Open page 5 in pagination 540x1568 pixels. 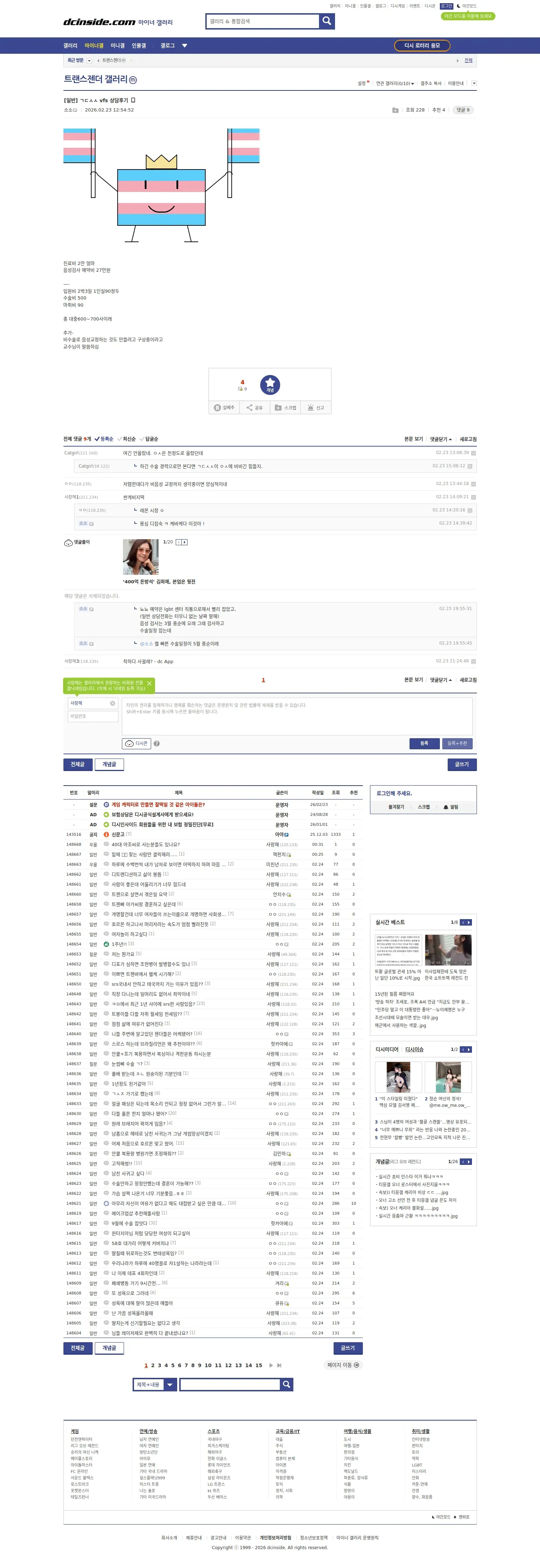click(x=173, y=1365)
